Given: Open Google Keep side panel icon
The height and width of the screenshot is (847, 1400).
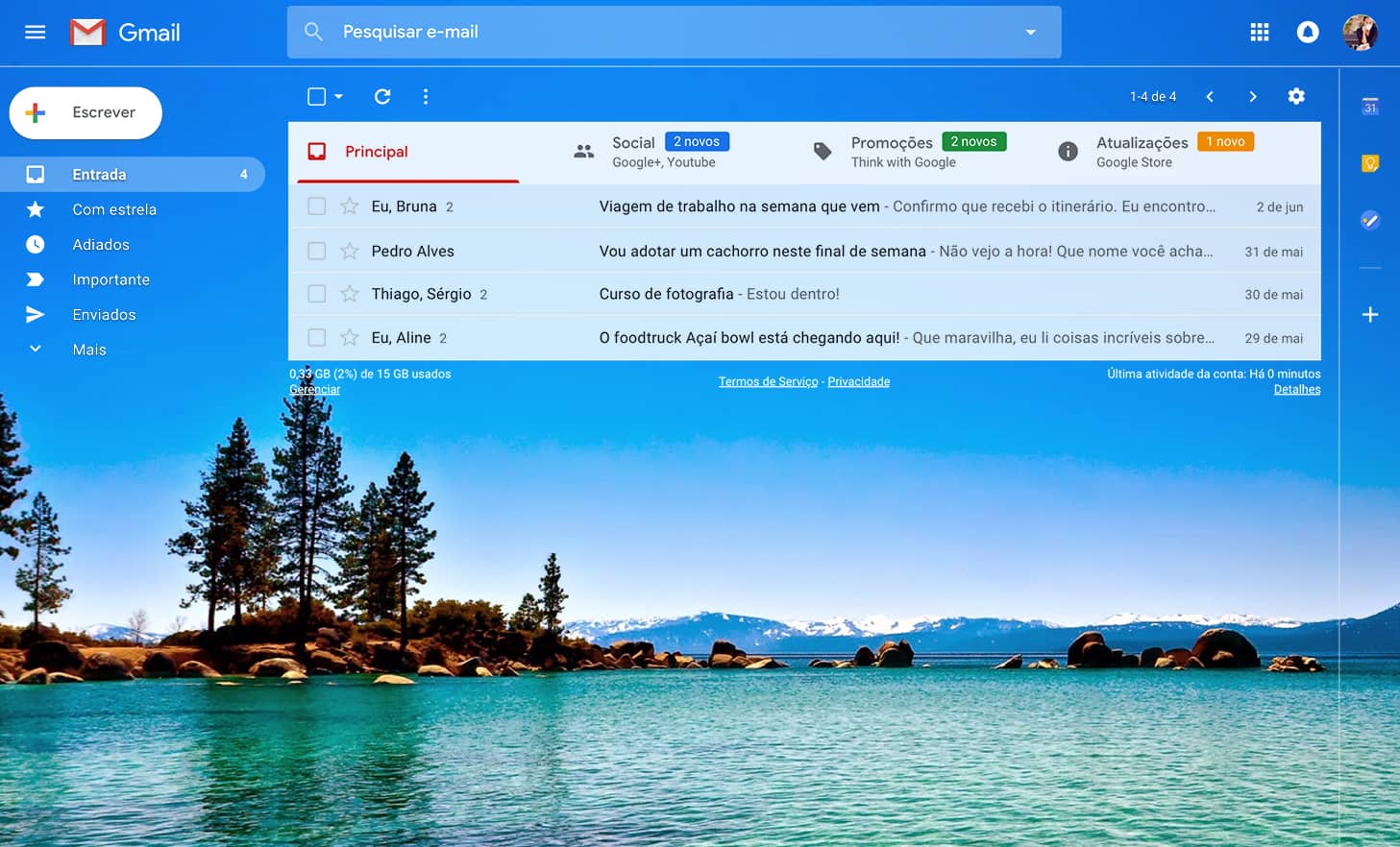Looking at the screenshot, I should (1370, 163).
